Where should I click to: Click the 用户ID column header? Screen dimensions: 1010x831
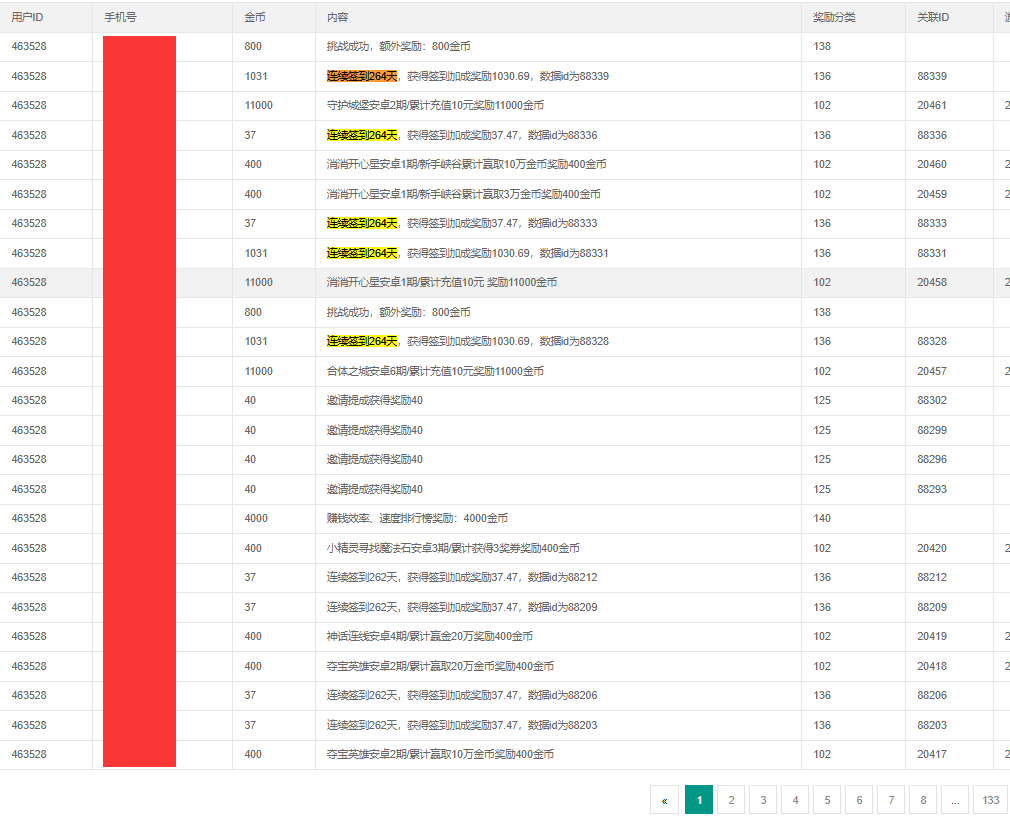[x=27, y=17]
